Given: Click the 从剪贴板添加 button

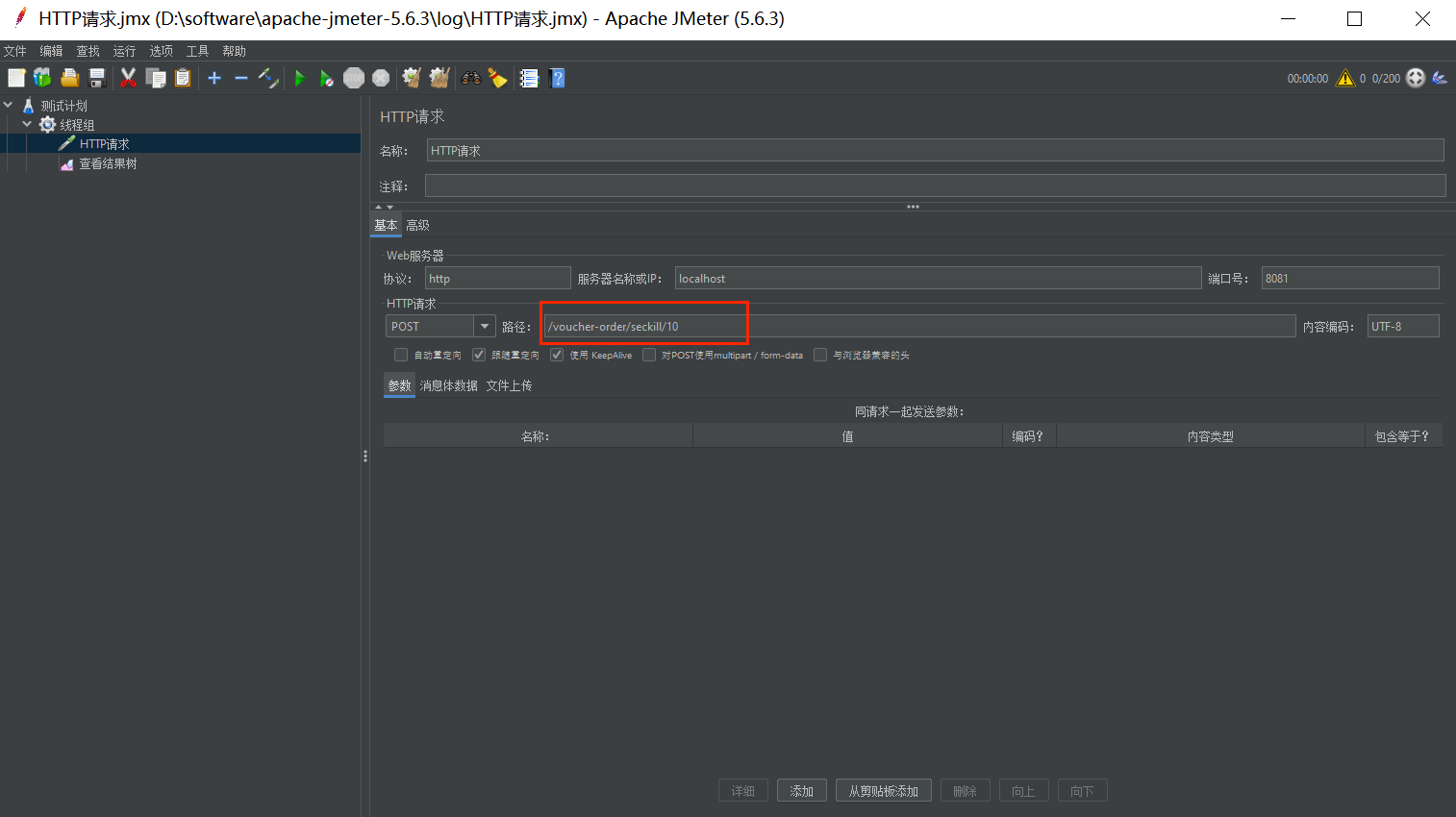Looking at the screenshot, I should pyautogui.click(x=884, y=791).
